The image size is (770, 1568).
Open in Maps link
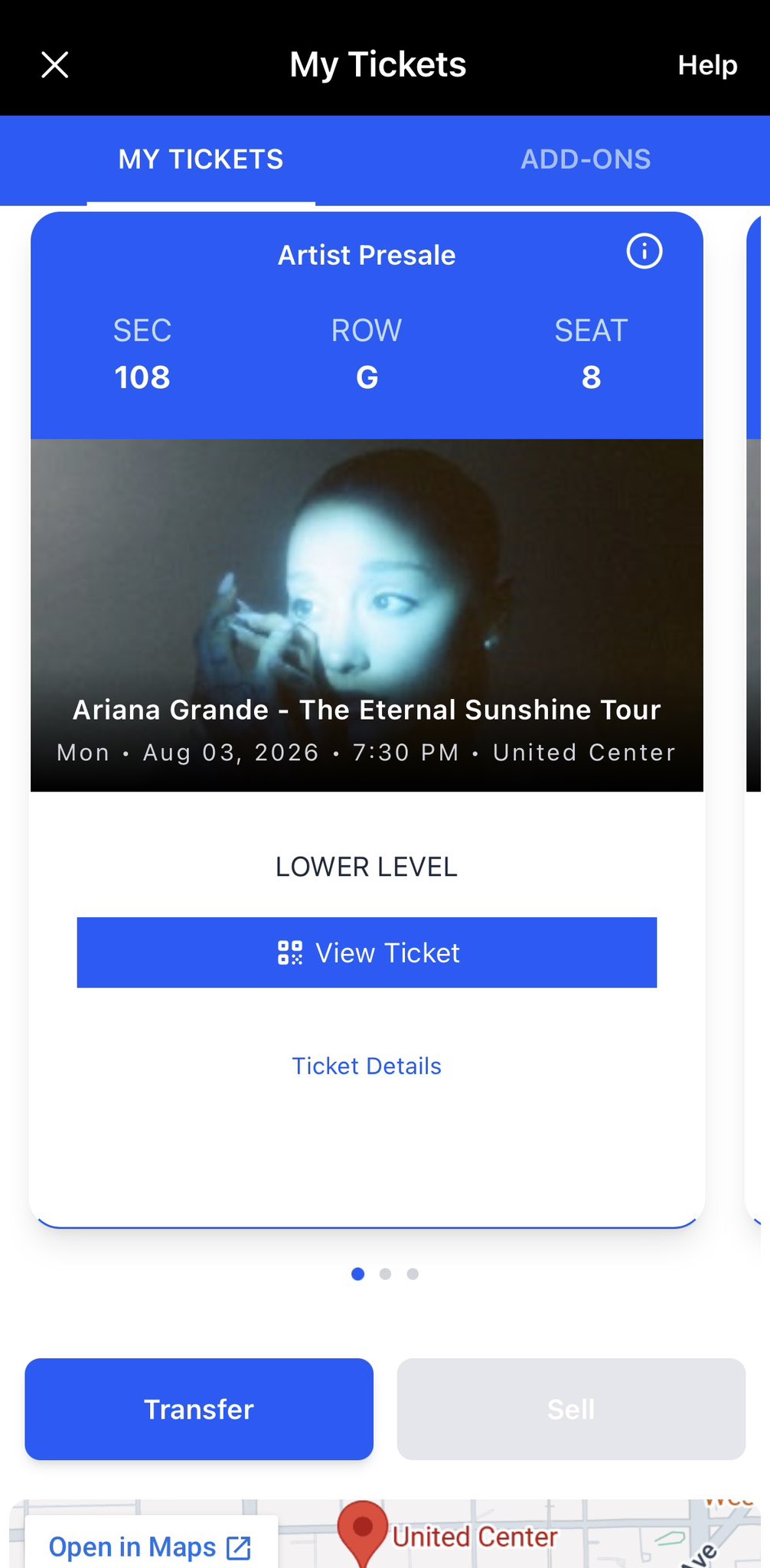(x=132, y=1547)
